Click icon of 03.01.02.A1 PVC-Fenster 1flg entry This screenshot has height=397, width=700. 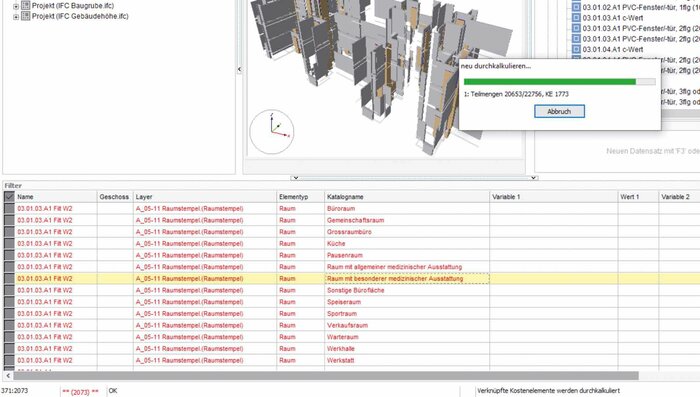pyautogui.click(x=576, y=7)
